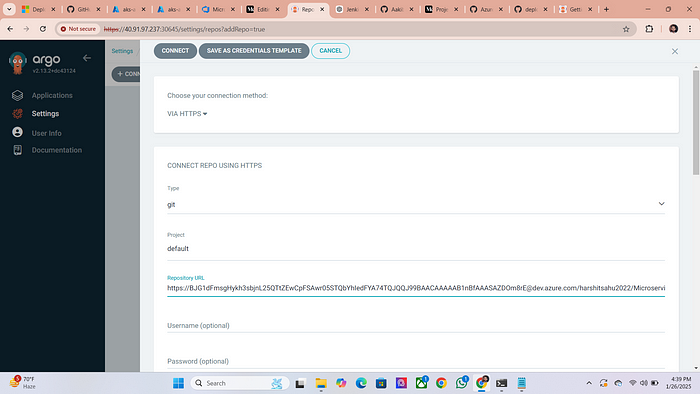Open Windows Start menu

[x=179, y=383]
